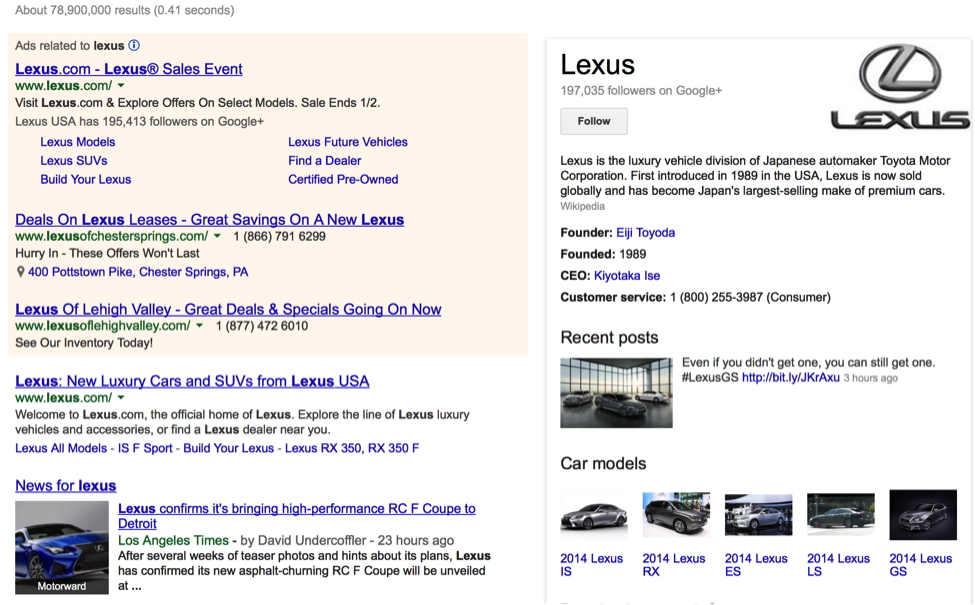Go to the Find a Dealer sitelink

[x=325, y=160]
